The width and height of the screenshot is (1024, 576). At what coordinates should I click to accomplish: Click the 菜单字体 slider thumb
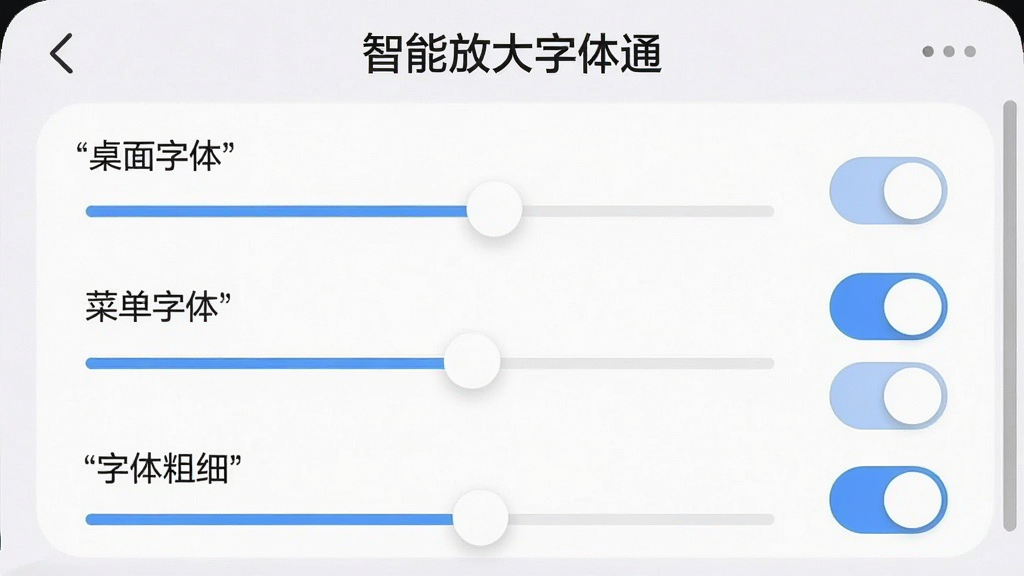pos(472,361)
